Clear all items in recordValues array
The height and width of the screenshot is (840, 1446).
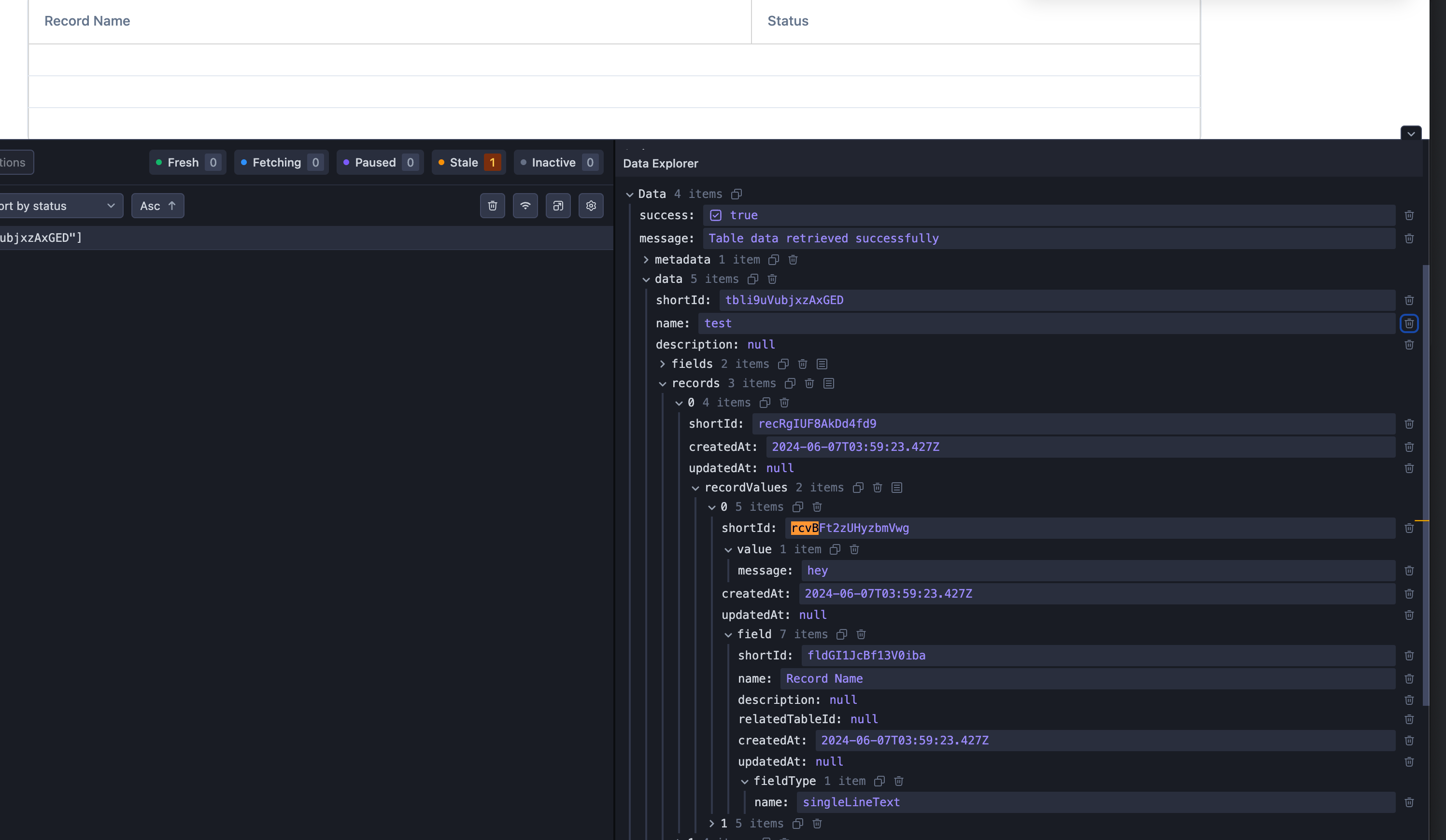pos(897,488)
